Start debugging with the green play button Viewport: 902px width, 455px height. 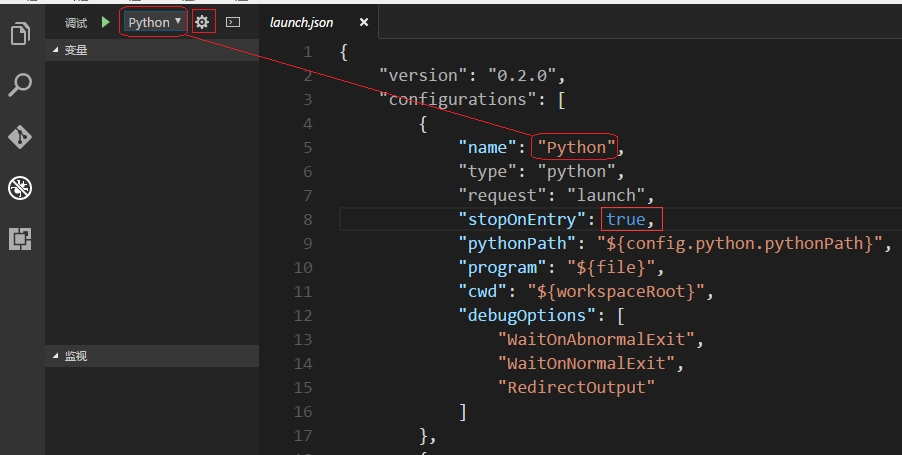click(105, 22)
